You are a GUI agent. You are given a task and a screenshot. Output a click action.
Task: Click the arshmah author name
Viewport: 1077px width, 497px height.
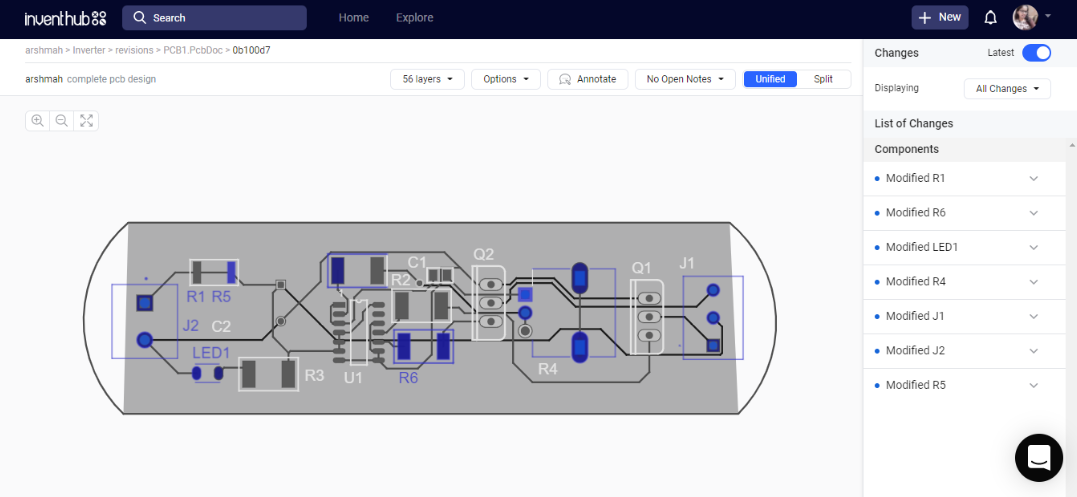(44, 79)
